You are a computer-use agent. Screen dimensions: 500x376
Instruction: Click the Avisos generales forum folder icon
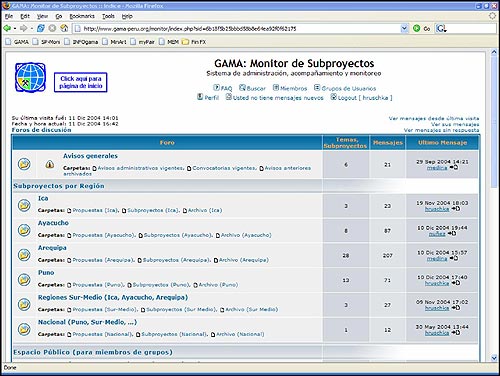click(24, 164)
